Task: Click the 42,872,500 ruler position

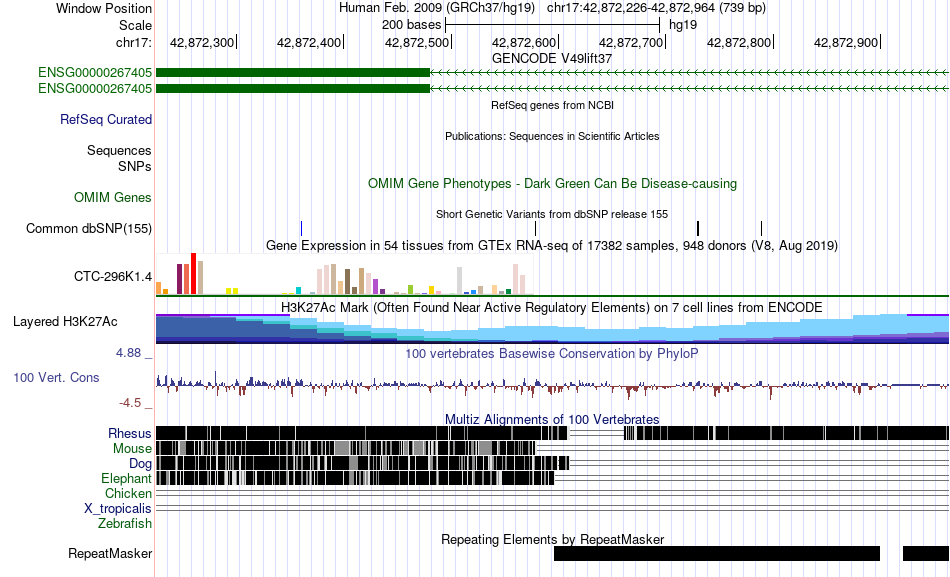Action: pyautogui.click(x=417, y=42)
